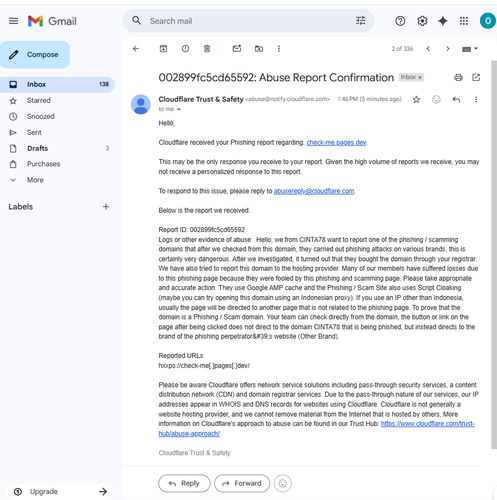Click the Labels heading
The image size is (497, 500).
click(21, 207)
